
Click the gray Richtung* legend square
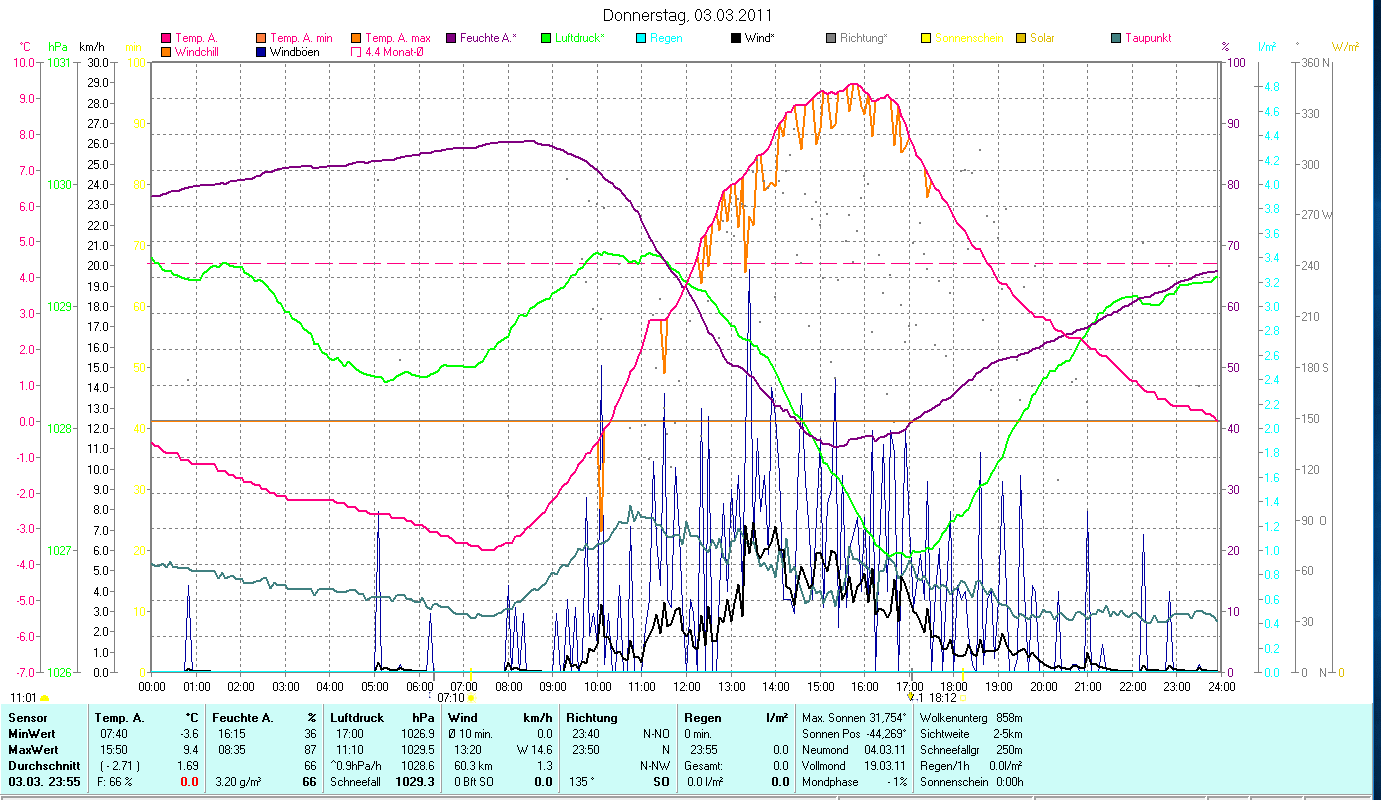click(x=831, y=38)
